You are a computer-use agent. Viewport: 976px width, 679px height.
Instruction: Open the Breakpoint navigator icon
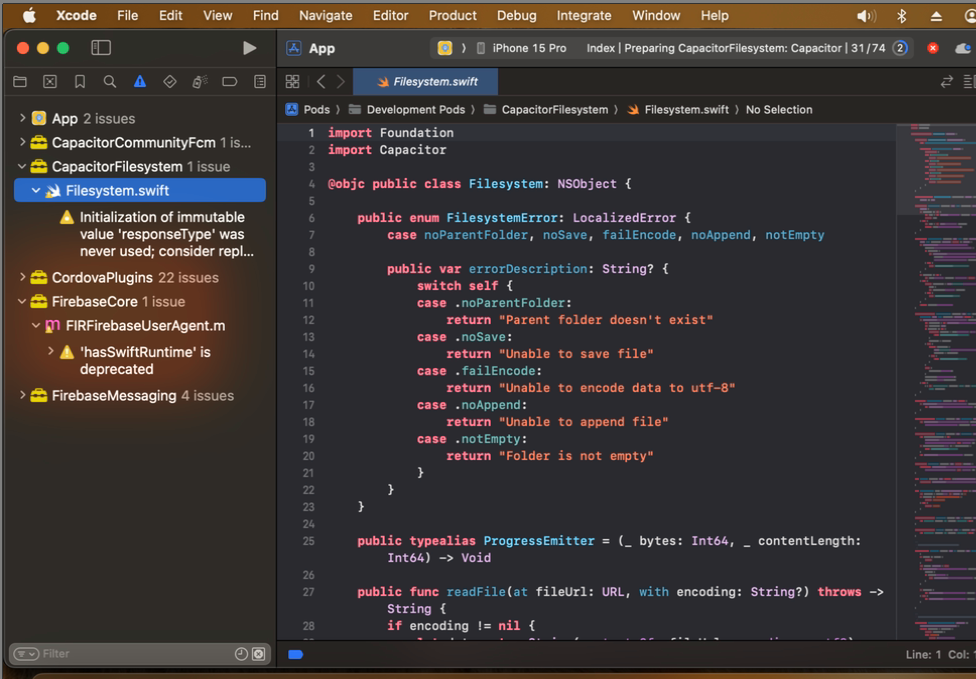(x=230, y=82)
